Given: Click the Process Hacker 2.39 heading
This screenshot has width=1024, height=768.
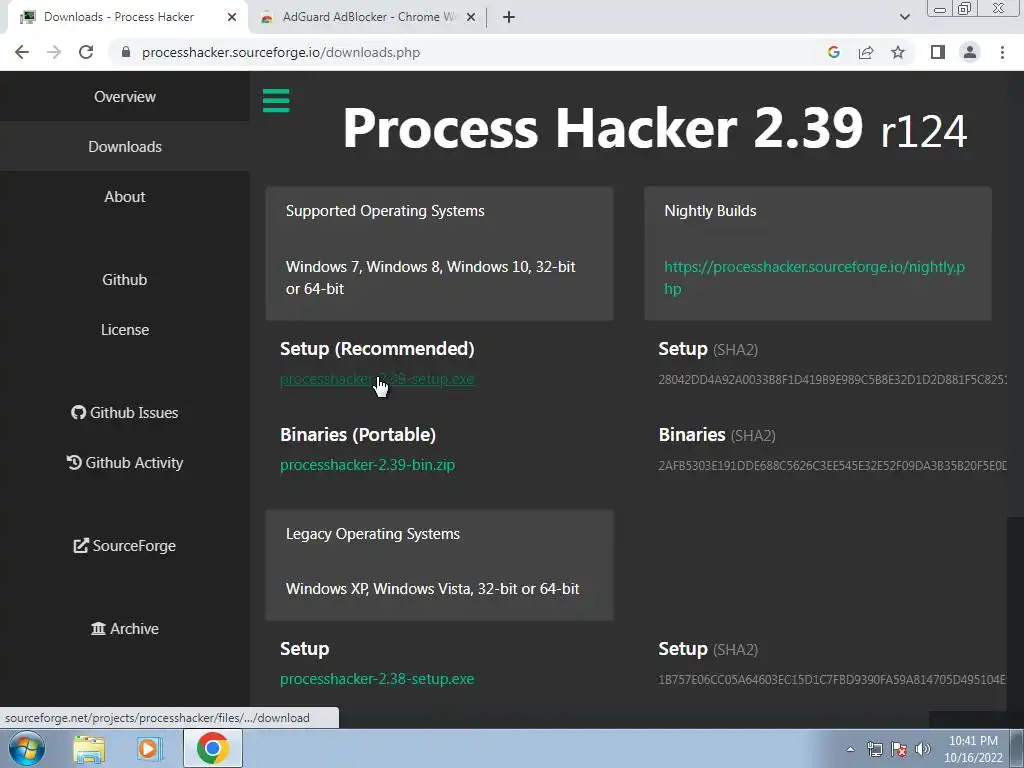Looking at the screenshot, I should 654,128.
